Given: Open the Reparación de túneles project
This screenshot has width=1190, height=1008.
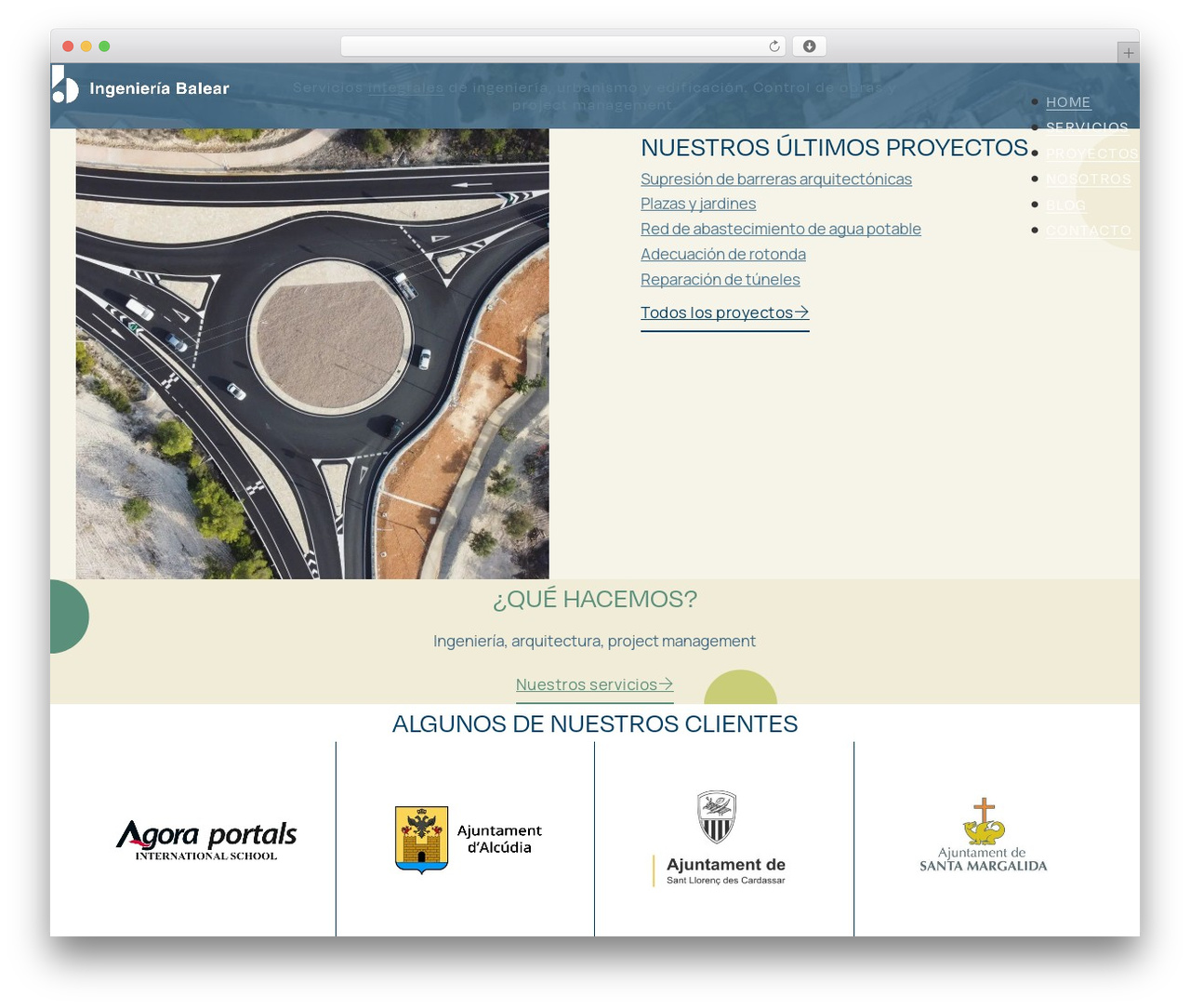Looking at the screenshot, I should click(721, 279).
